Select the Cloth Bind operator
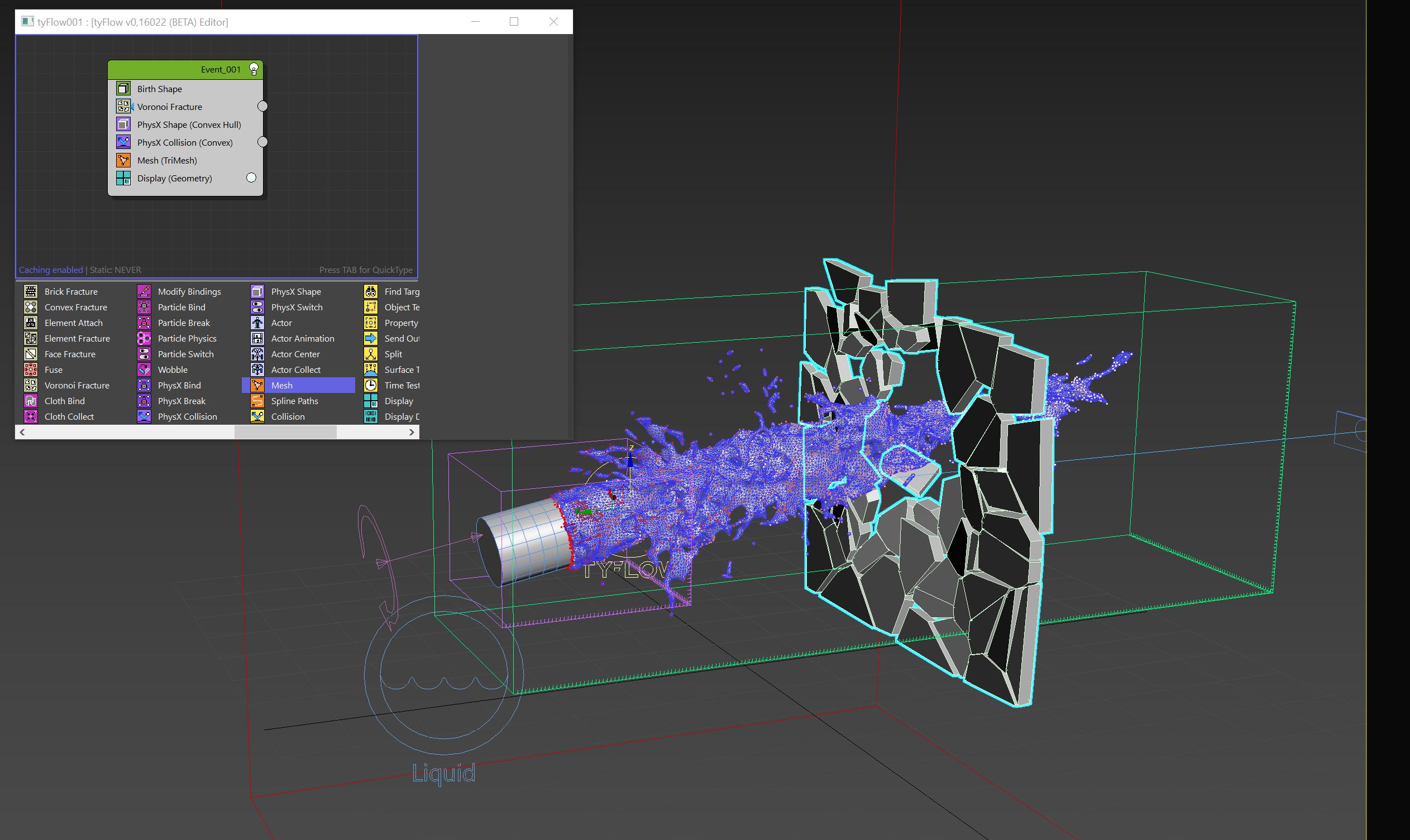Image resolution: width=1410 pixels, height=840 pixels. click(65, 401)
